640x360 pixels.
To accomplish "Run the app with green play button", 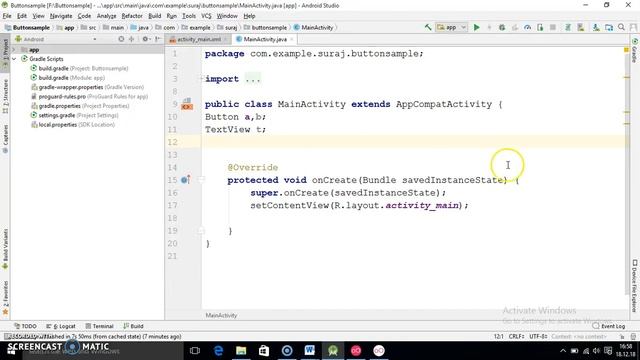I will coord(476,27).
